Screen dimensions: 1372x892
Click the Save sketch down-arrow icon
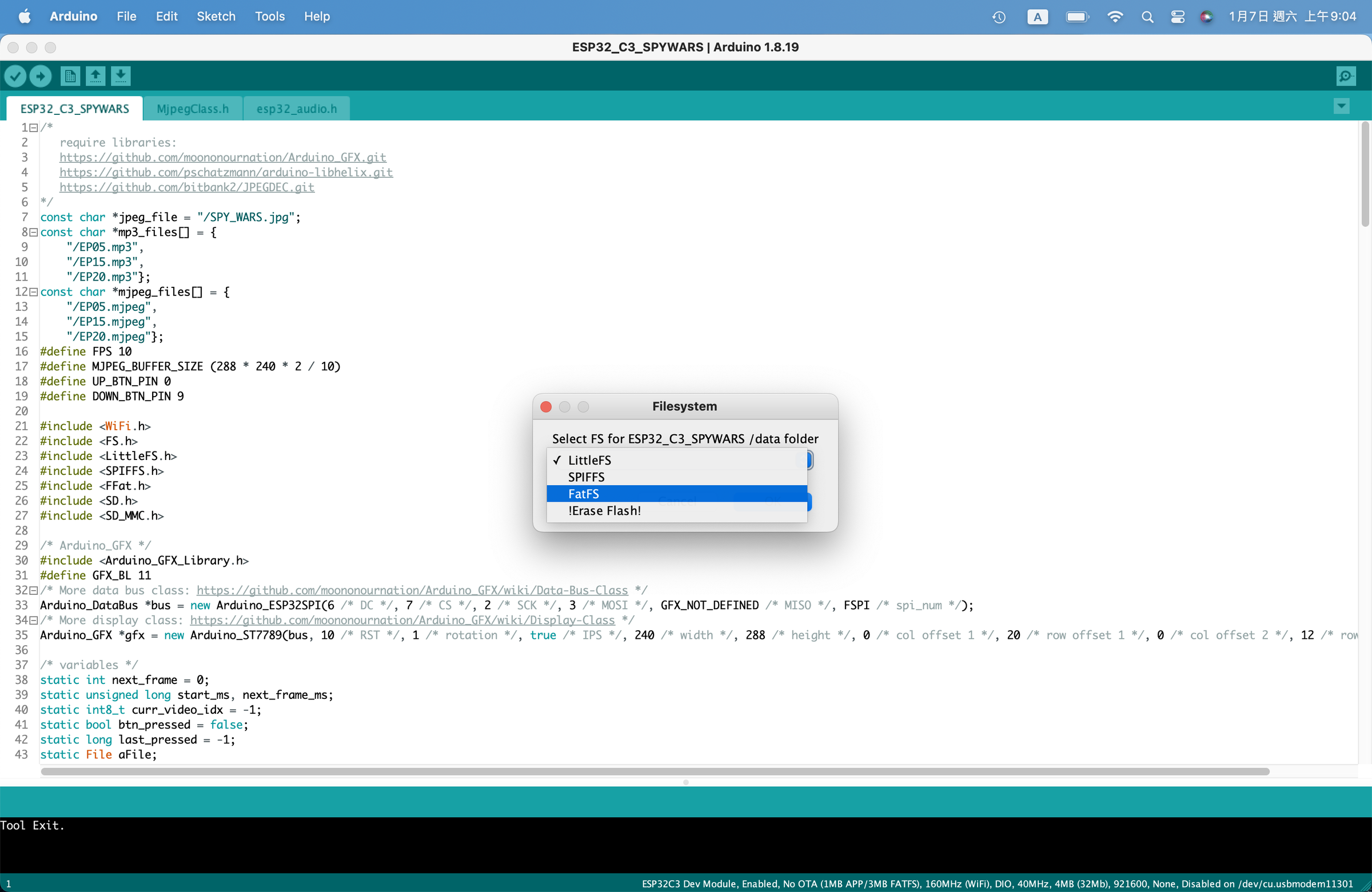121,76
